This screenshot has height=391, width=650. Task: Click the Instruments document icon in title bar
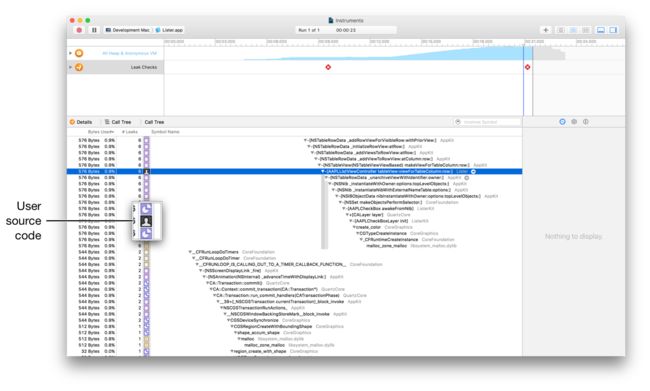331,20
